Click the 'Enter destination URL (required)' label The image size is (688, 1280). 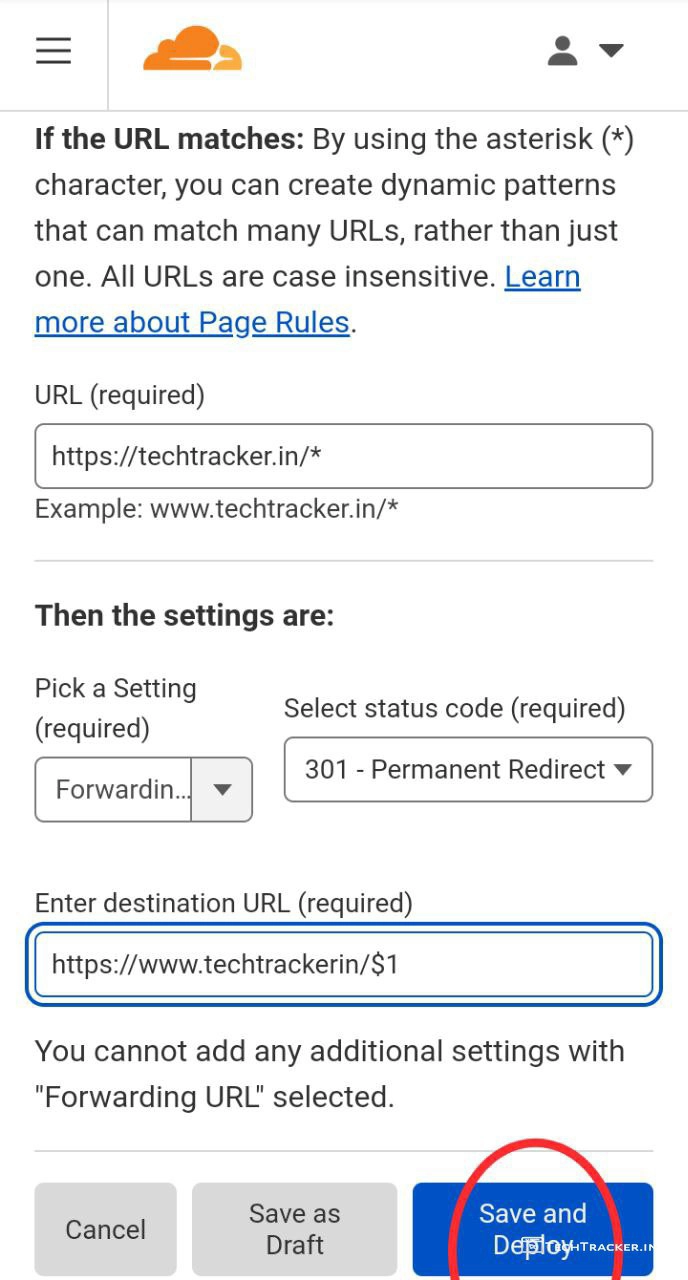pyautogui.click(x=223, y=903)
